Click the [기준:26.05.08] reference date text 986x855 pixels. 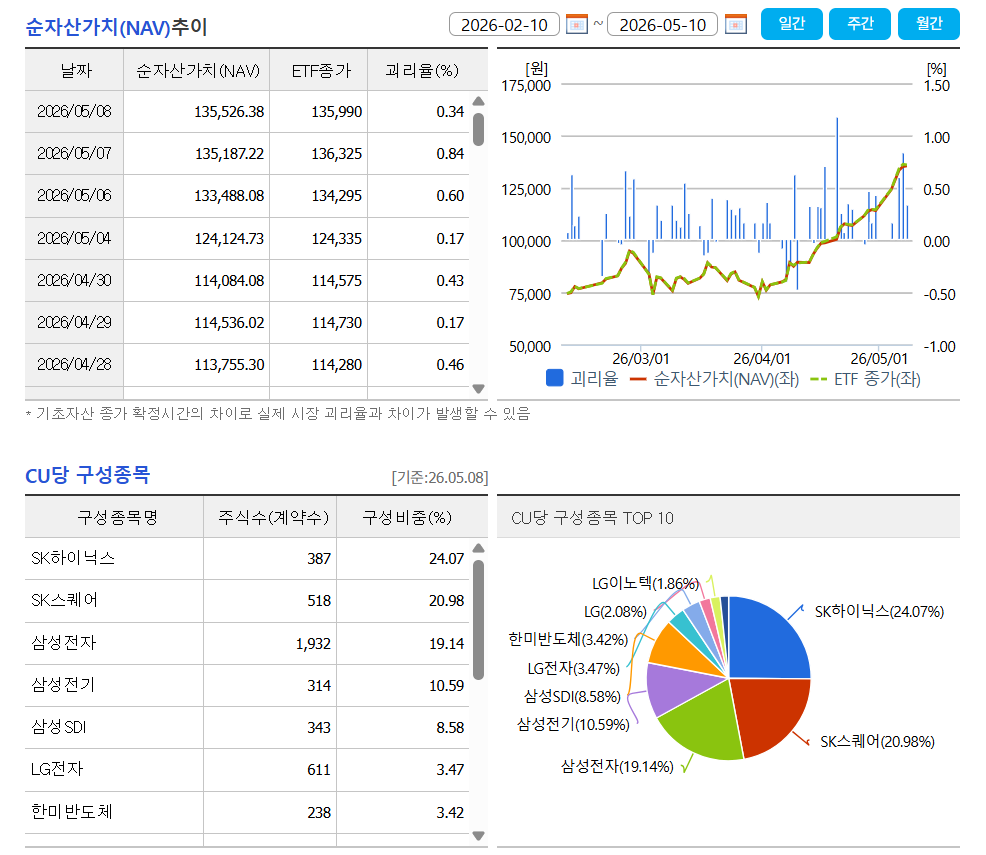[440, 478]
